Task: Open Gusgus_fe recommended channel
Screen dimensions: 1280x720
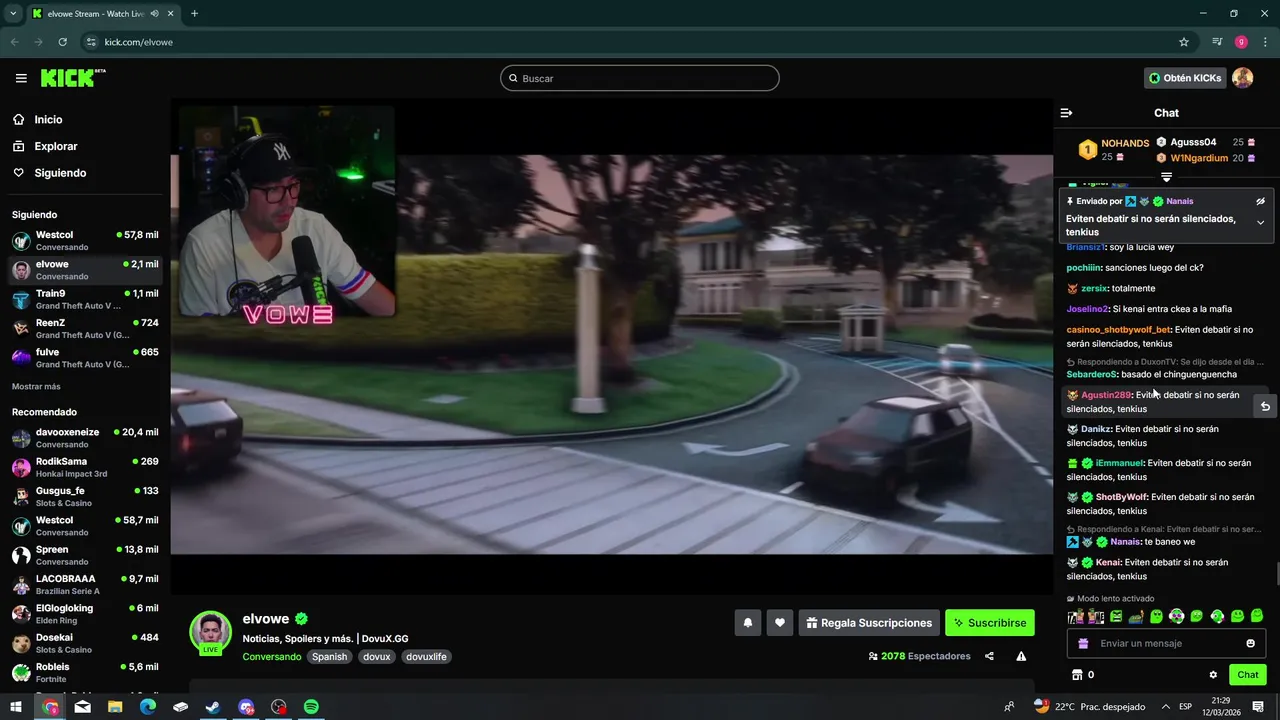Action: pos(84,497)
